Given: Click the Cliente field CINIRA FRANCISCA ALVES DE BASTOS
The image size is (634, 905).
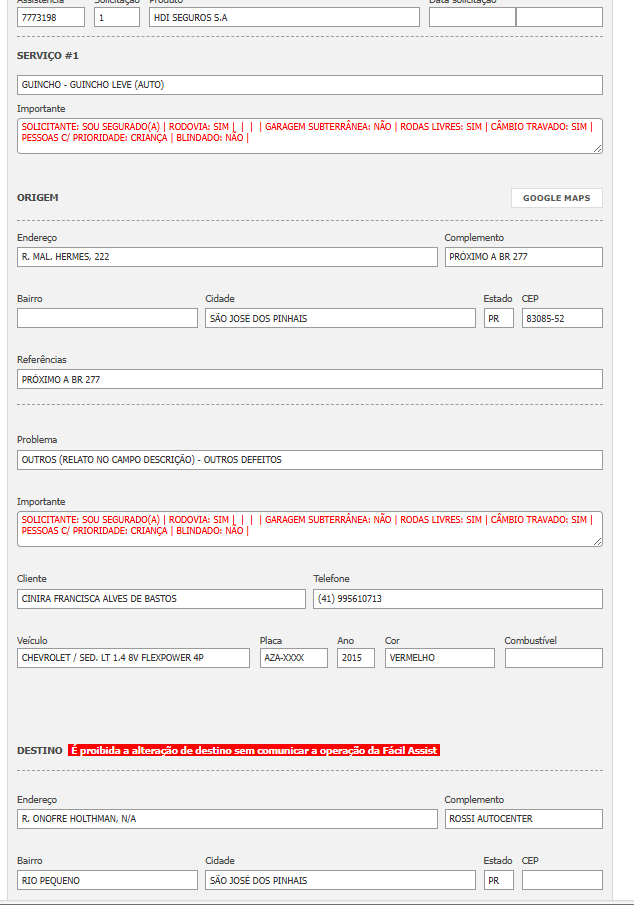Looking at the screenshot, I should 161,599.
